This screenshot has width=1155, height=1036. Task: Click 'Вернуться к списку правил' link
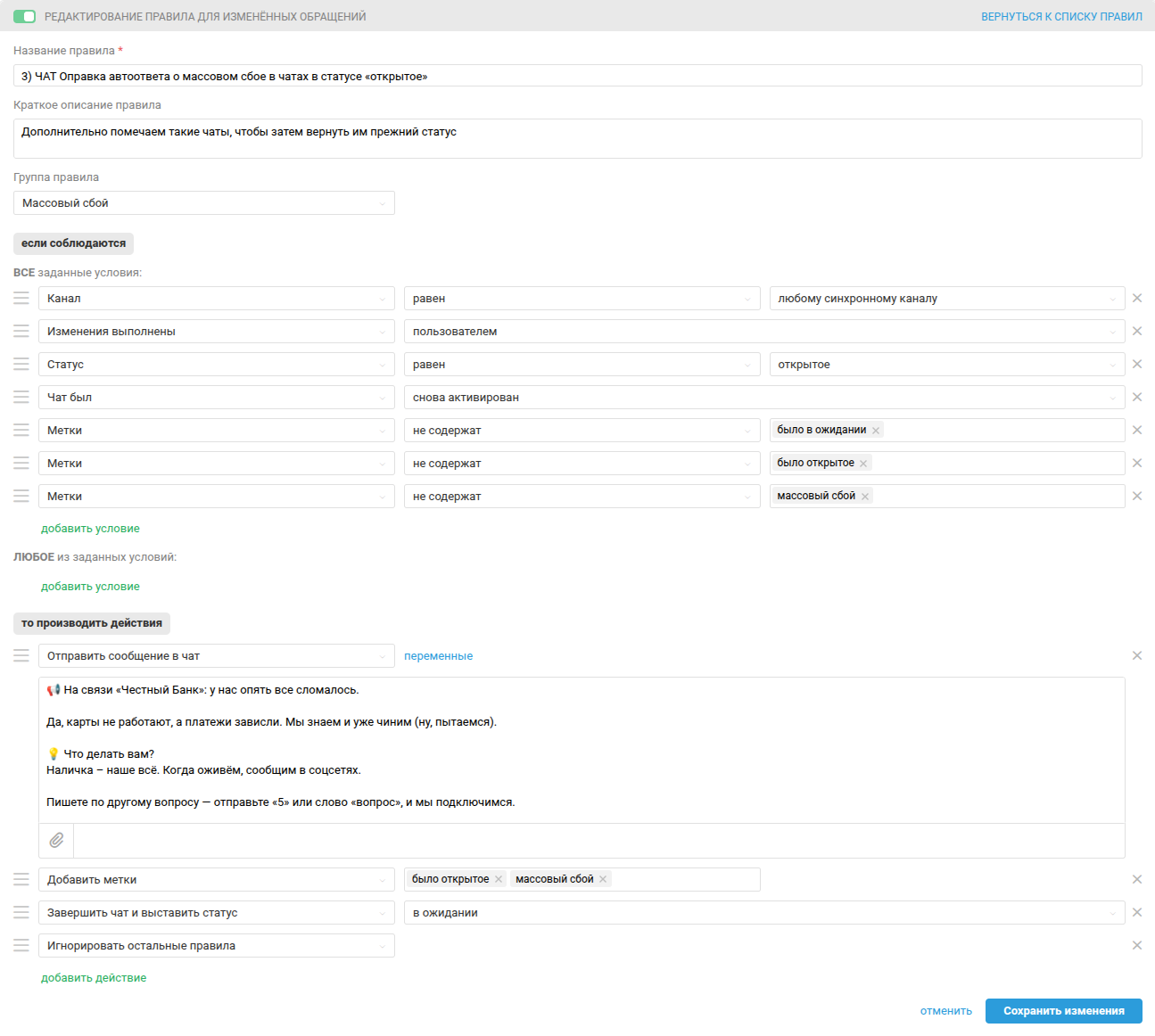[1061, 17]
